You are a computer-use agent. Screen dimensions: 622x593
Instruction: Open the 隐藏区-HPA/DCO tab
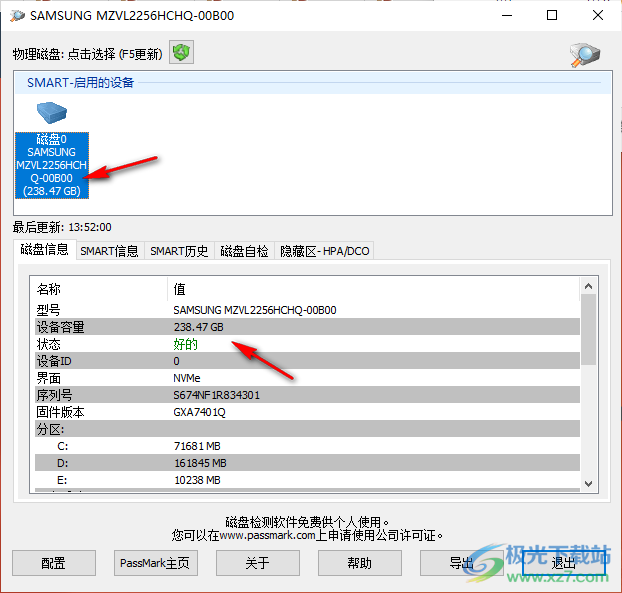(x=324, y=251)
